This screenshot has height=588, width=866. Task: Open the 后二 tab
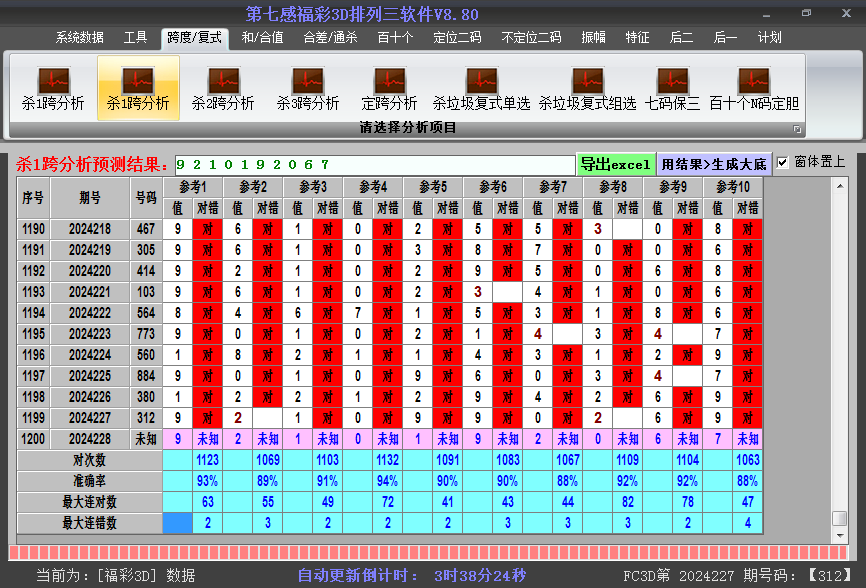point(682,38)
